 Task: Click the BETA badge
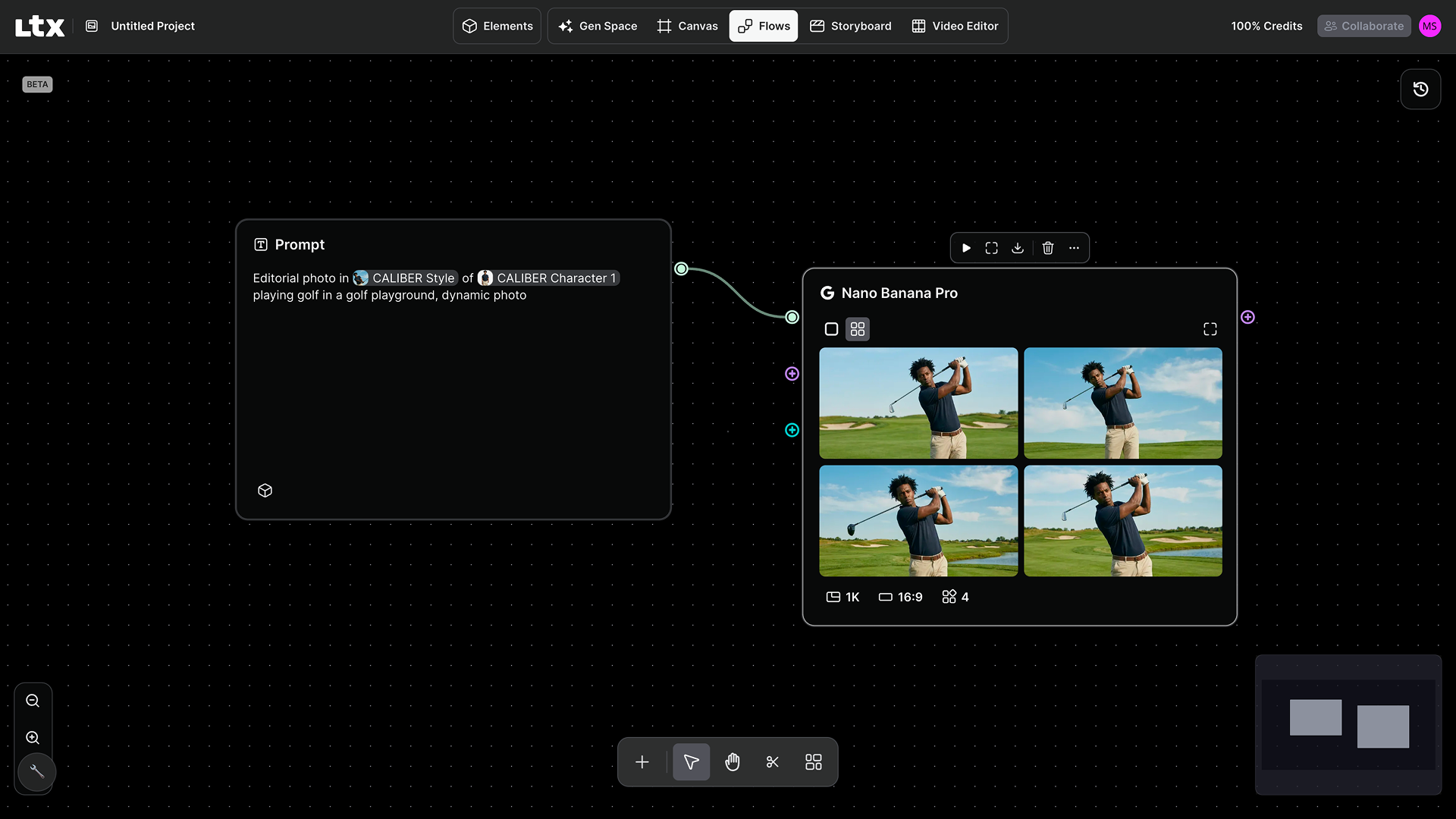pyautogui.click(x=37, y=84)
